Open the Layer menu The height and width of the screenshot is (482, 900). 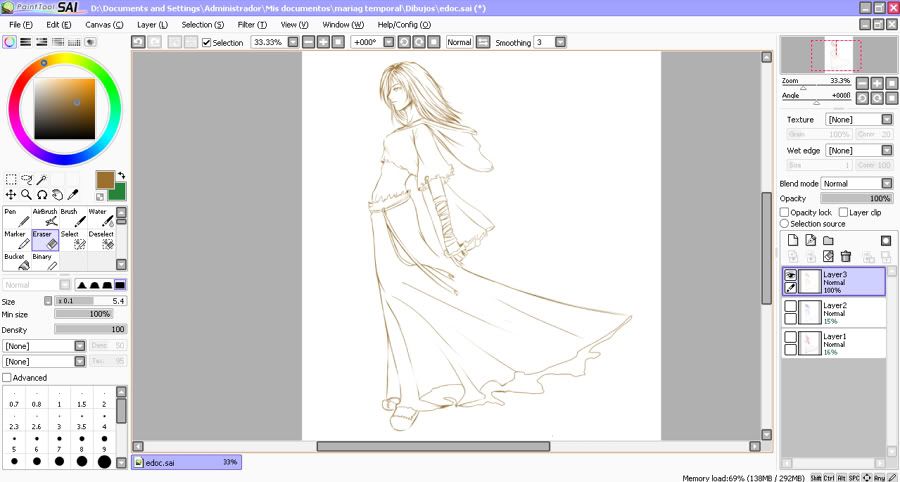click(x=152, y=25)
